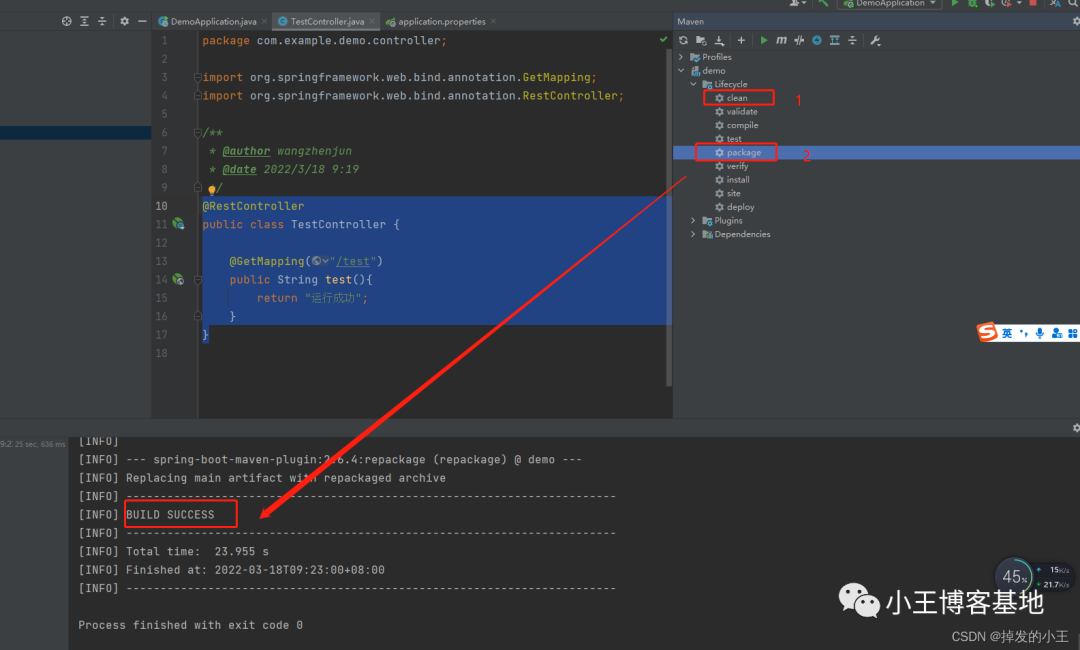Collapse test() method fold at line 14
The height and width of the screenshot is (650, 1080).
(198, 280)
